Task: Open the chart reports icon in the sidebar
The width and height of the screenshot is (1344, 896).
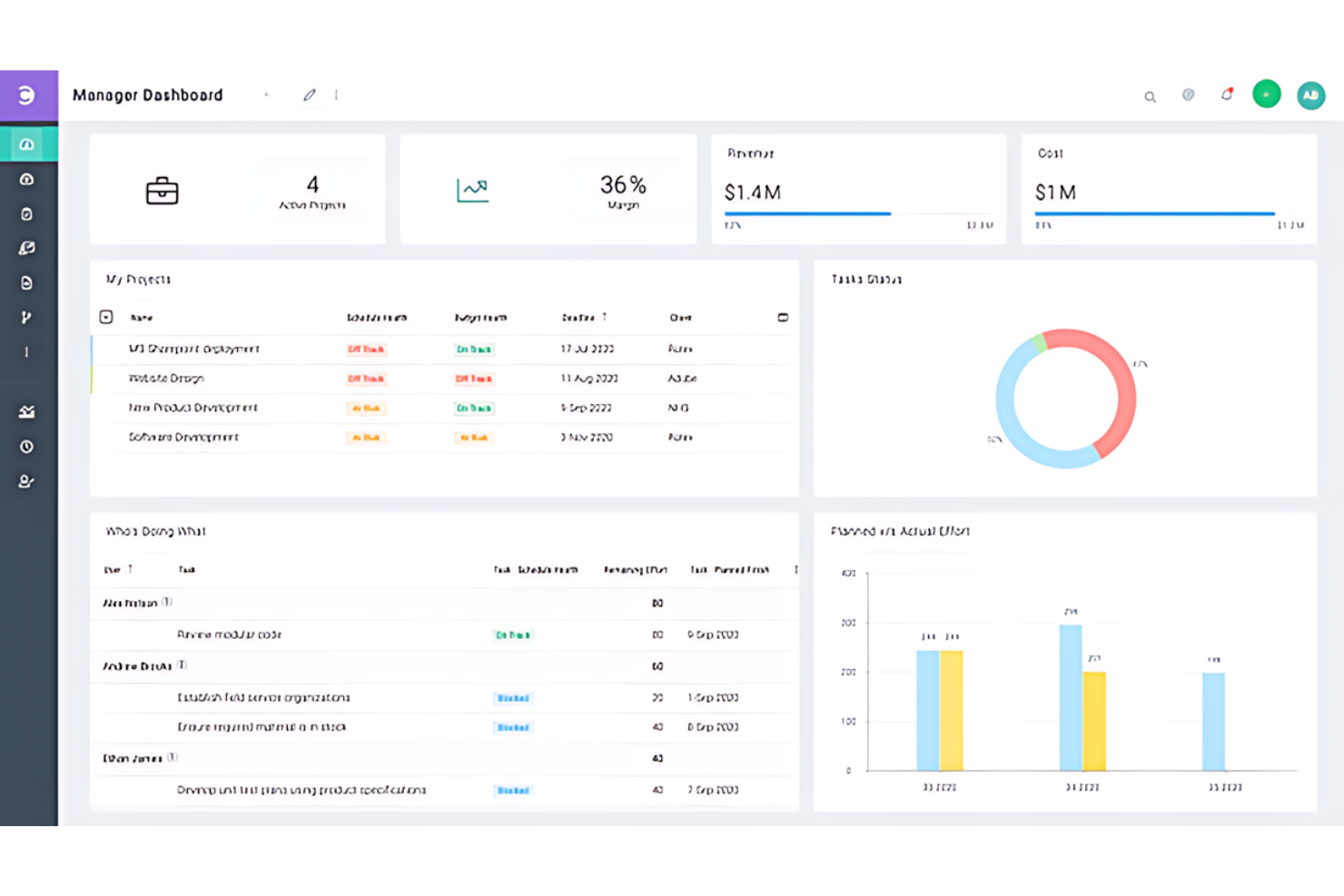Action: pos(26,412)
